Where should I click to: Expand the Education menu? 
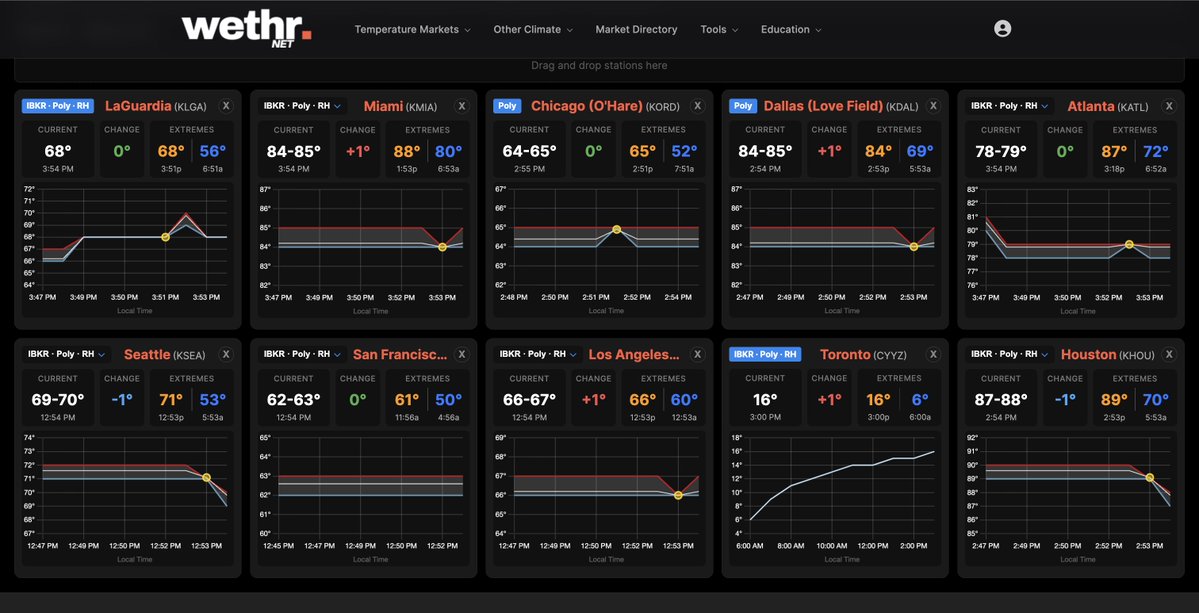pos(791,29)
